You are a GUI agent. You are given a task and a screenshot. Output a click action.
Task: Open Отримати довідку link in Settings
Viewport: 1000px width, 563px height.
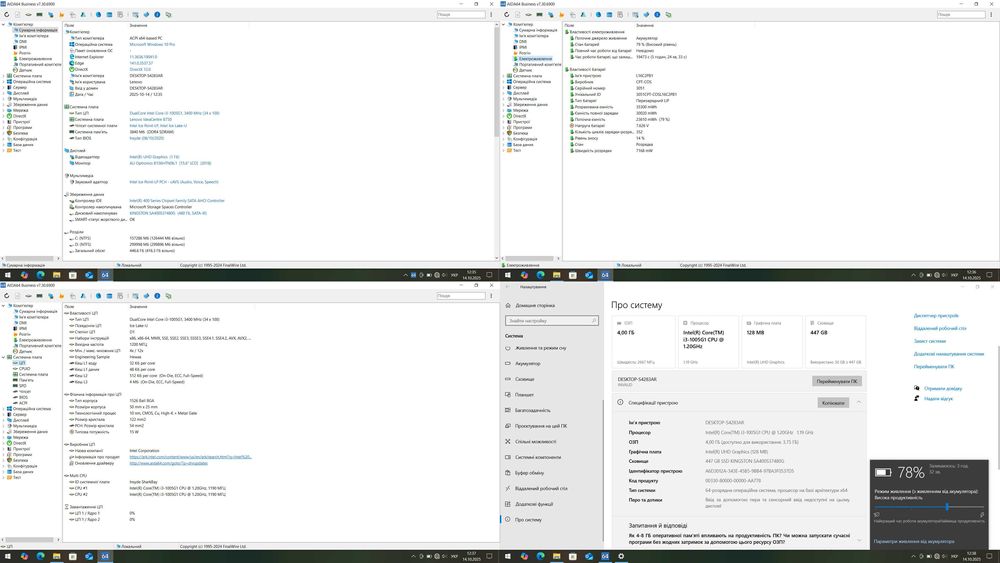943,388
